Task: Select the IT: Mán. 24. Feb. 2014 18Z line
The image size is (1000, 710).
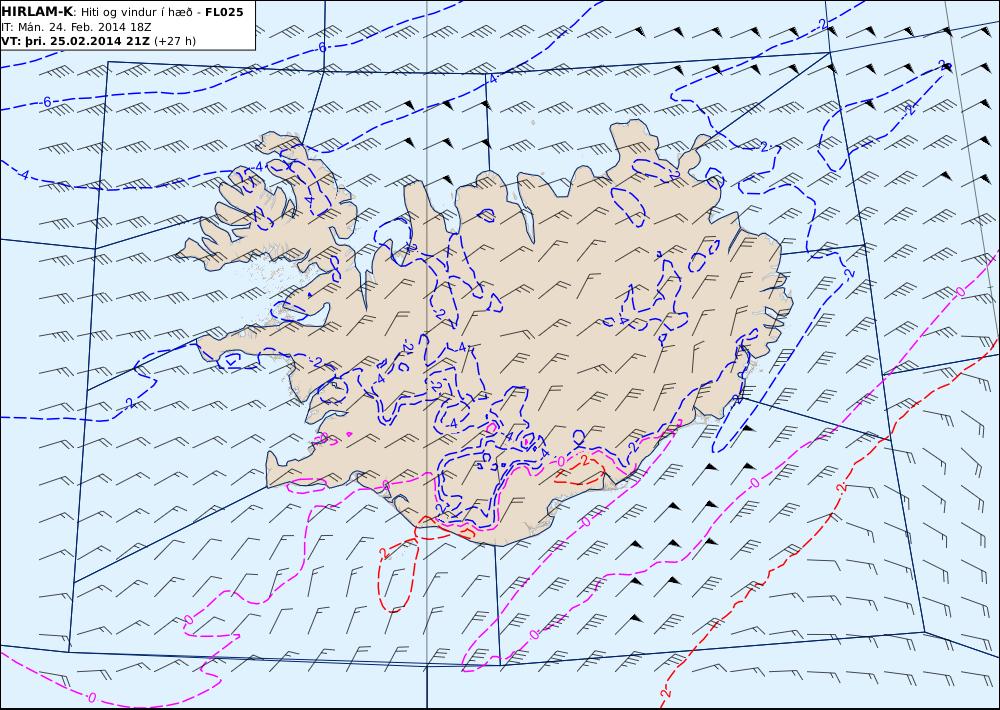Action: point(77,27)
